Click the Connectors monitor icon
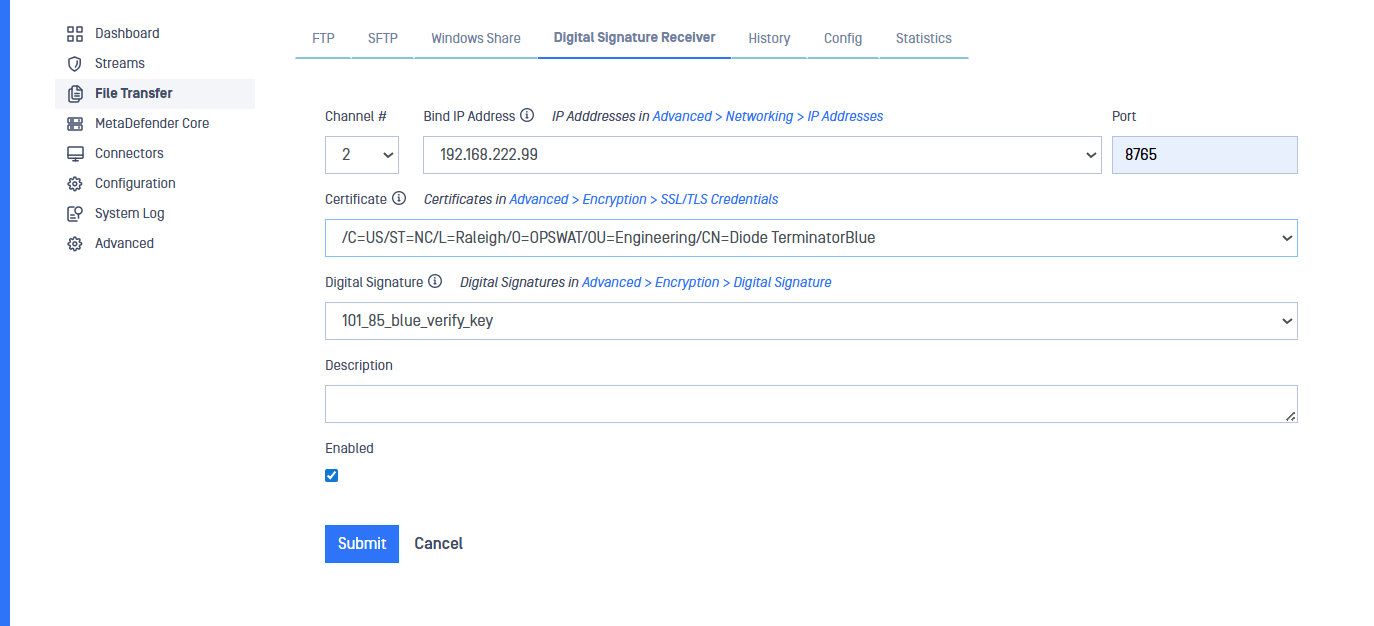Viewport: 1374px width, 626px height. tap(75, 154)
